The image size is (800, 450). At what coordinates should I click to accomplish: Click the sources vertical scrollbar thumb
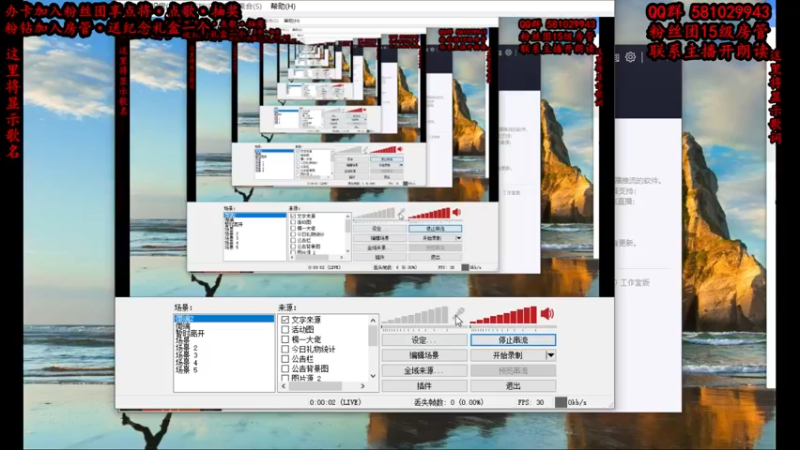click(373, 335)
